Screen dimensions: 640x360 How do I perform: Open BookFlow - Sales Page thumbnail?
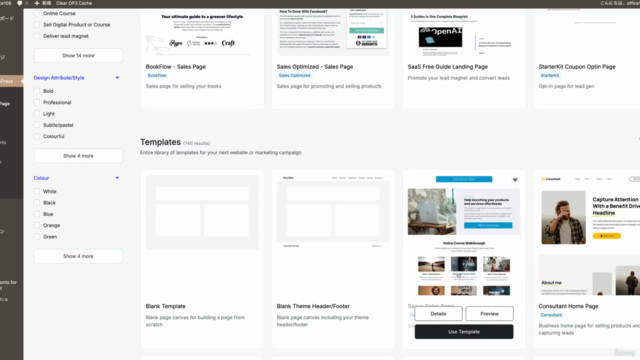[202, 33]
